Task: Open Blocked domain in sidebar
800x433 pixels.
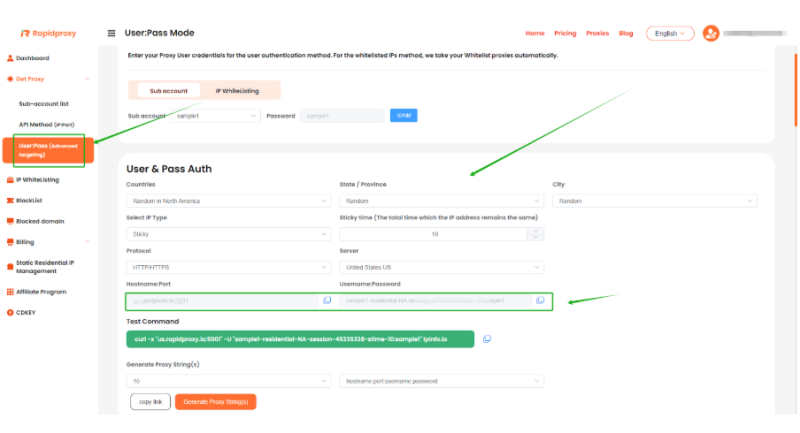Action: (40, 221)
